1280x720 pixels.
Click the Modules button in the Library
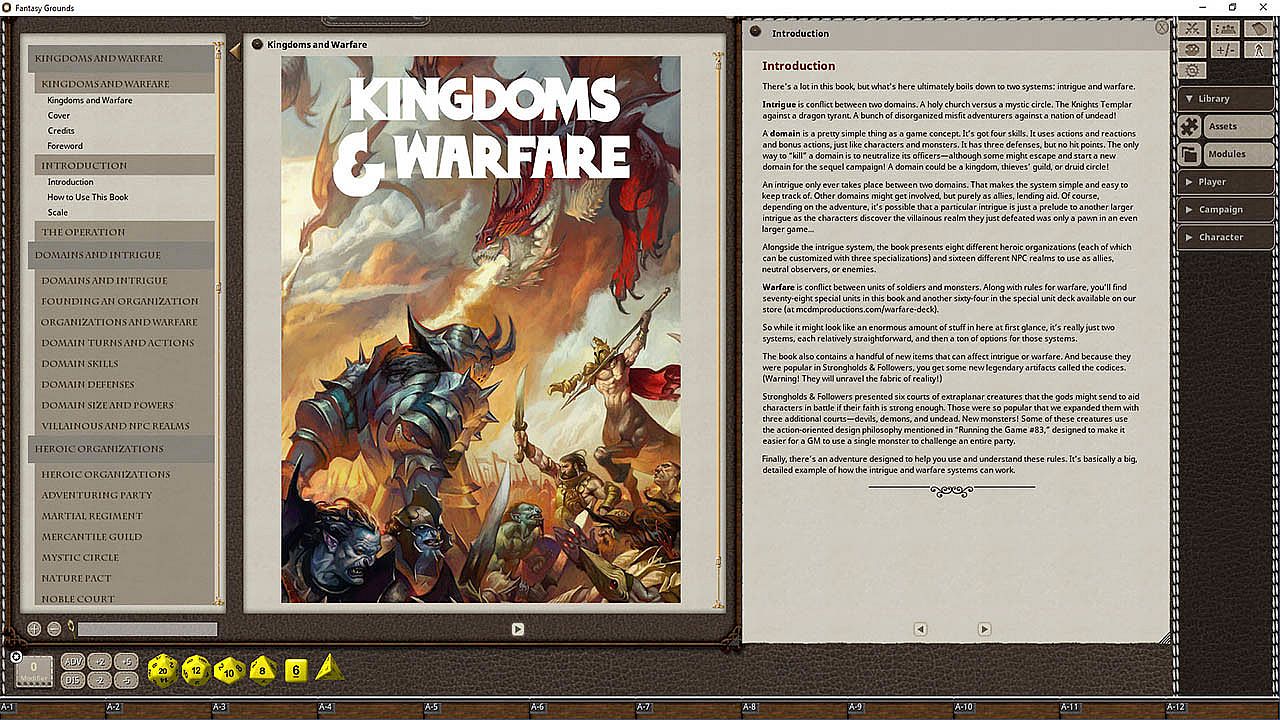coord(1239,154)
